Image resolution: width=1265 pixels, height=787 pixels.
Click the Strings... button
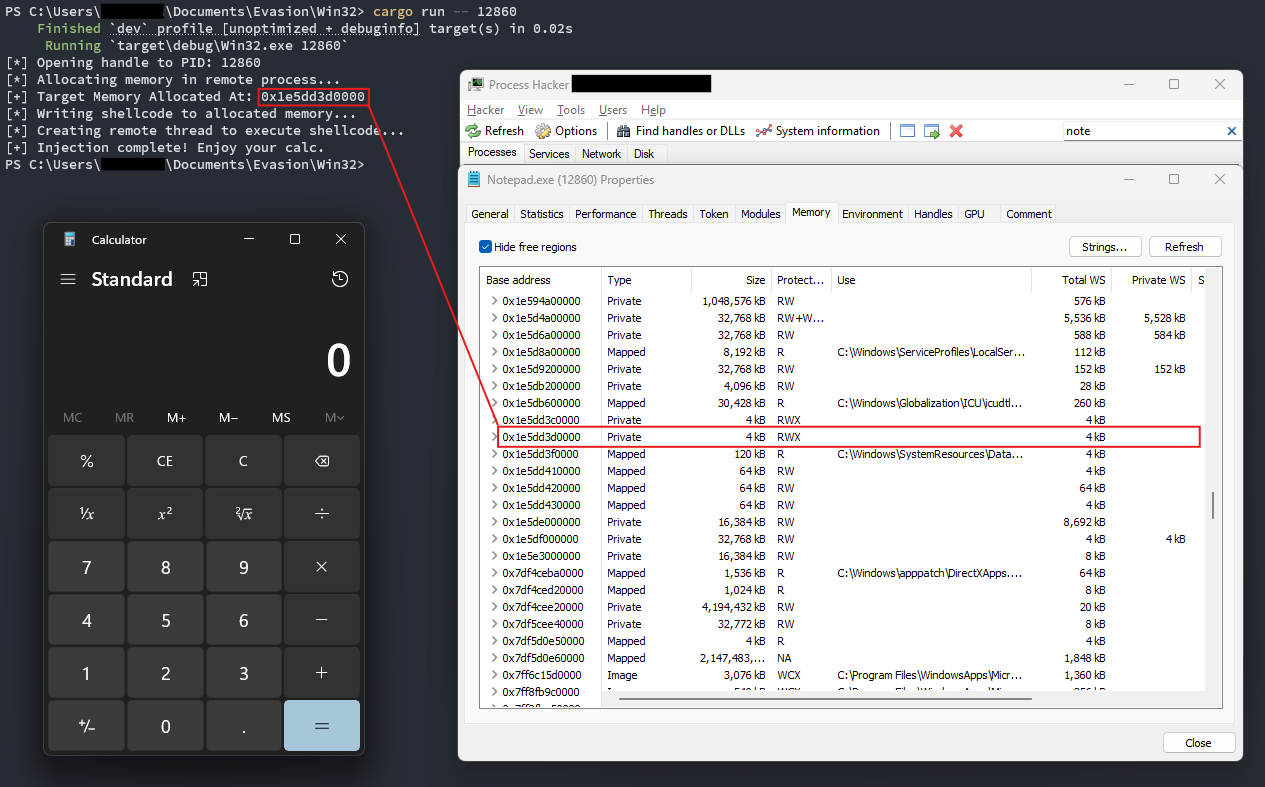click(x=1104, y=247)
